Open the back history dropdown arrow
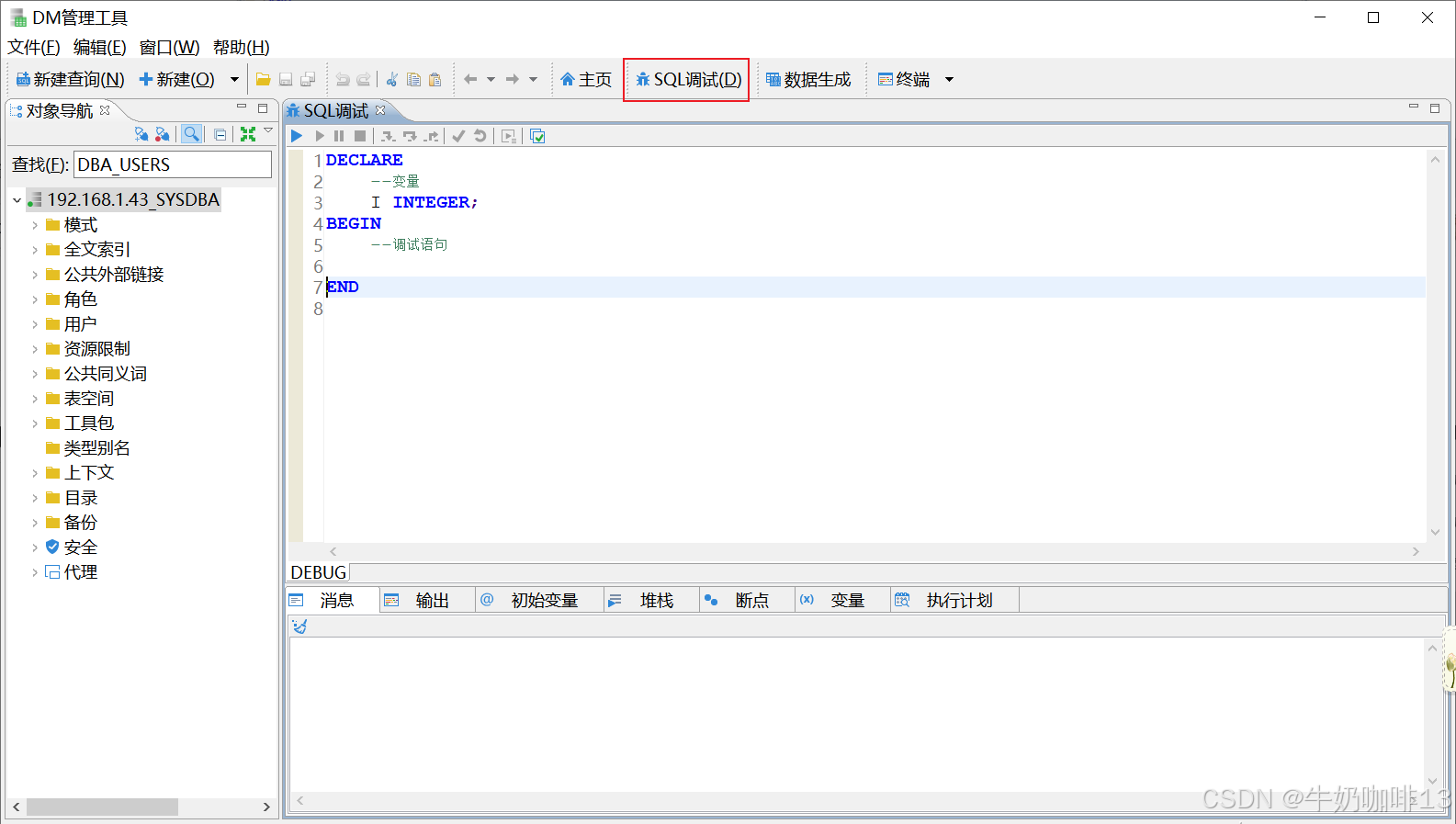 tap(491, 80)
